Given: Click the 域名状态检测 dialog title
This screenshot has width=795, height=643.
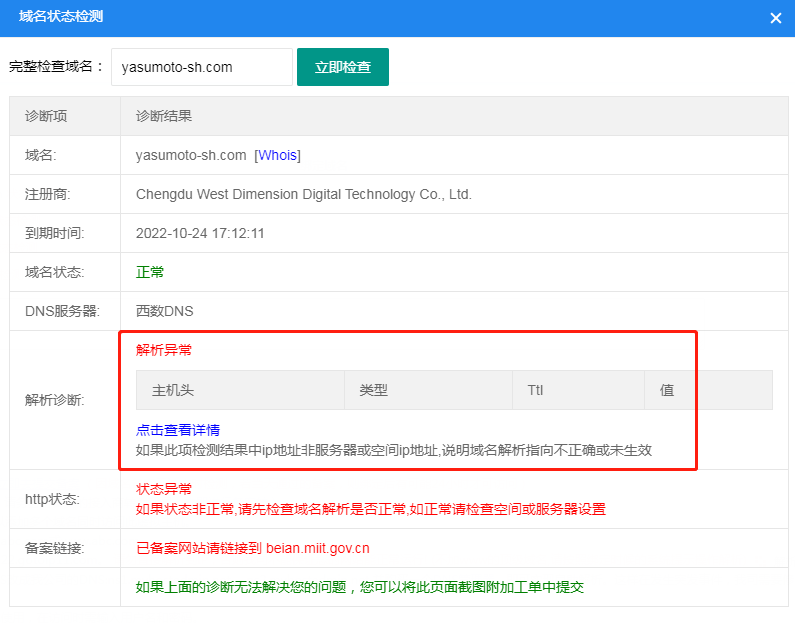Looking at the screenshot, I should click(61, 17).
